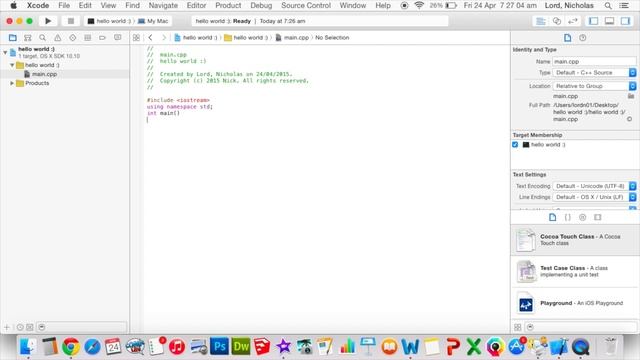The height and width of the screenshot is (360, 640).
Task: Toggle the Debug area visibility
Action: [609, 21]
